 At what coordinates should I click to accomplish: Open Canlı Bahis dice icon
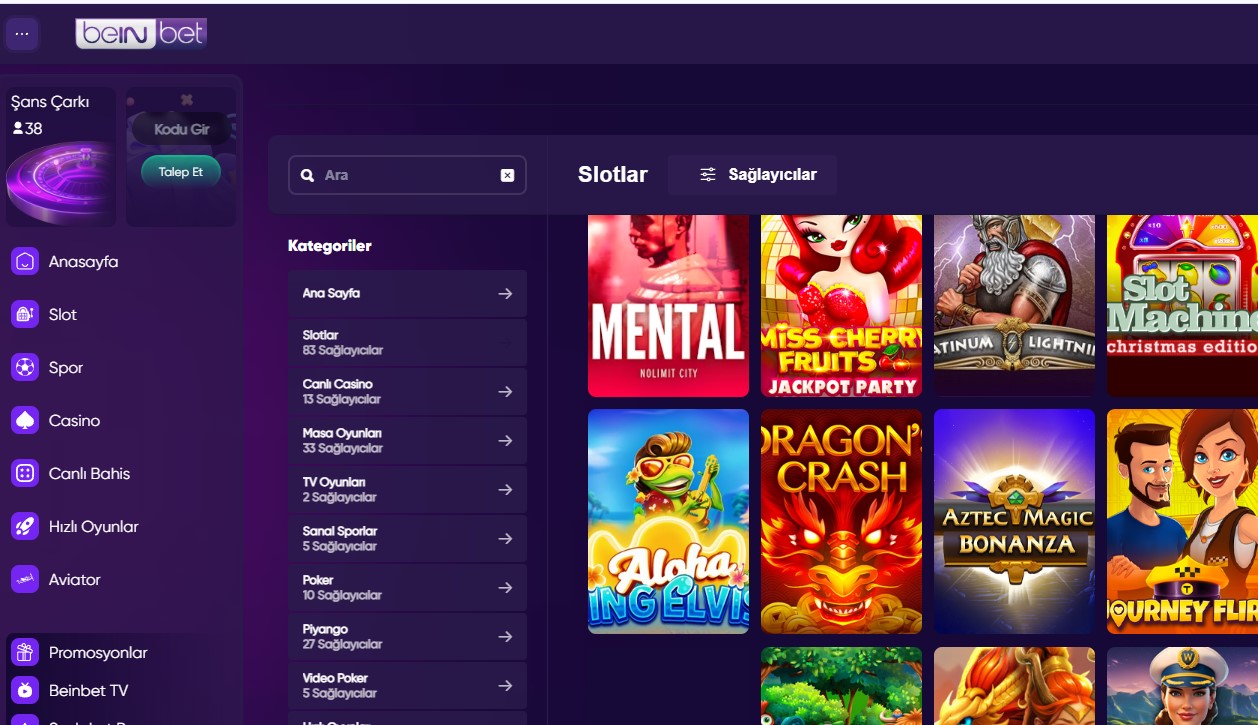[x=25, y=474]
